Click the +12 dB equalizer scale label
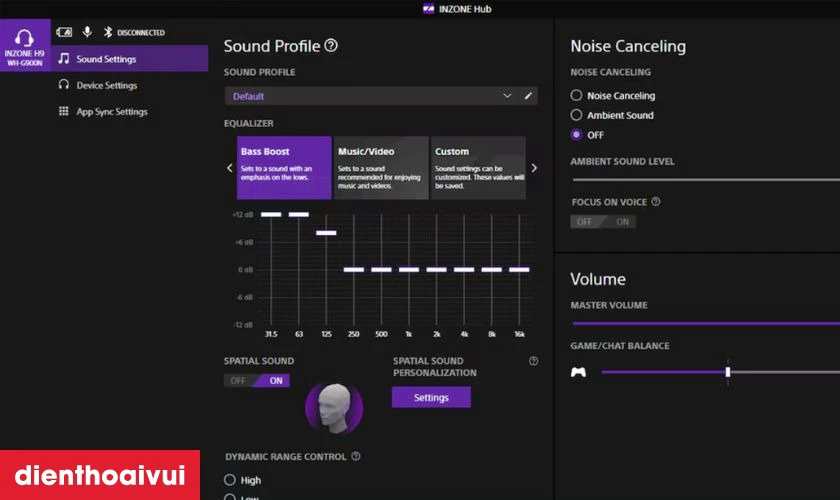The image size is (840, 500). point(243,214)
